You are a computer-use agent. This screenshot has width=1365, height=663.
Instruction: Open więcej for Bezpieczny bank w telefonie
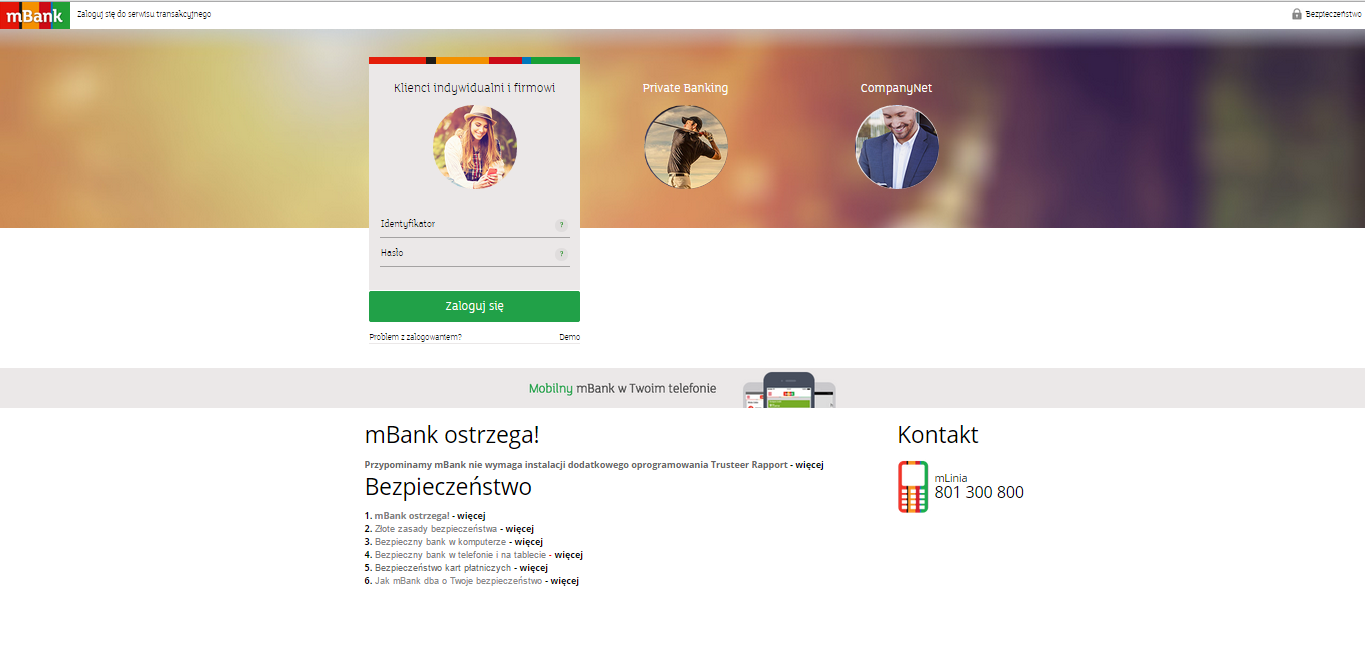tap(568, 555)
